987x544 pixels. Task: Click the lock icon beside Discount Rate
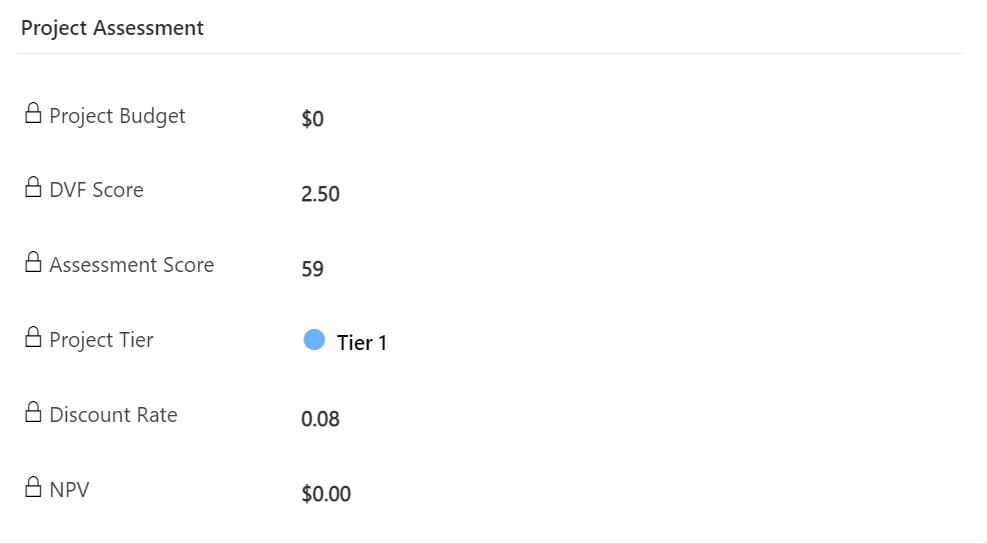point(34,413)
